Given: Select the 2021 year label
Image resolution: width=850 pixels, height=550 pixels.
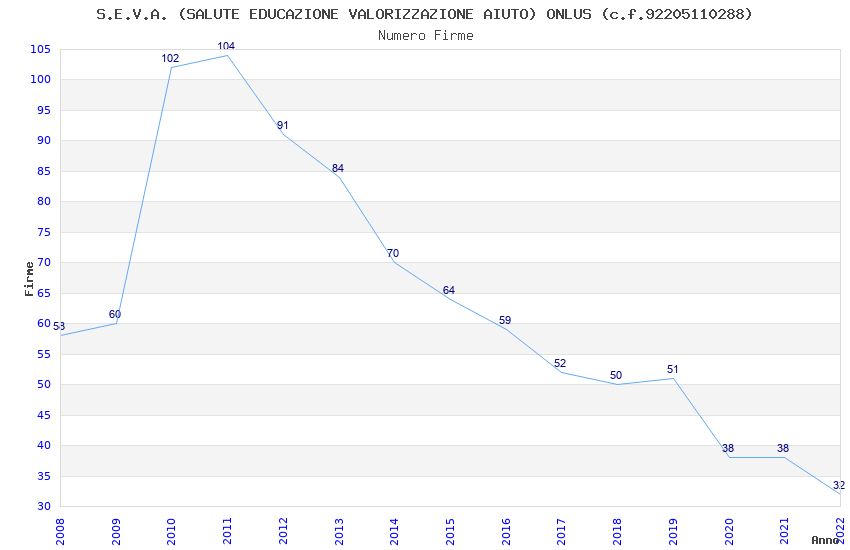Looking at the screenshot, I should (x=784, y=532).
